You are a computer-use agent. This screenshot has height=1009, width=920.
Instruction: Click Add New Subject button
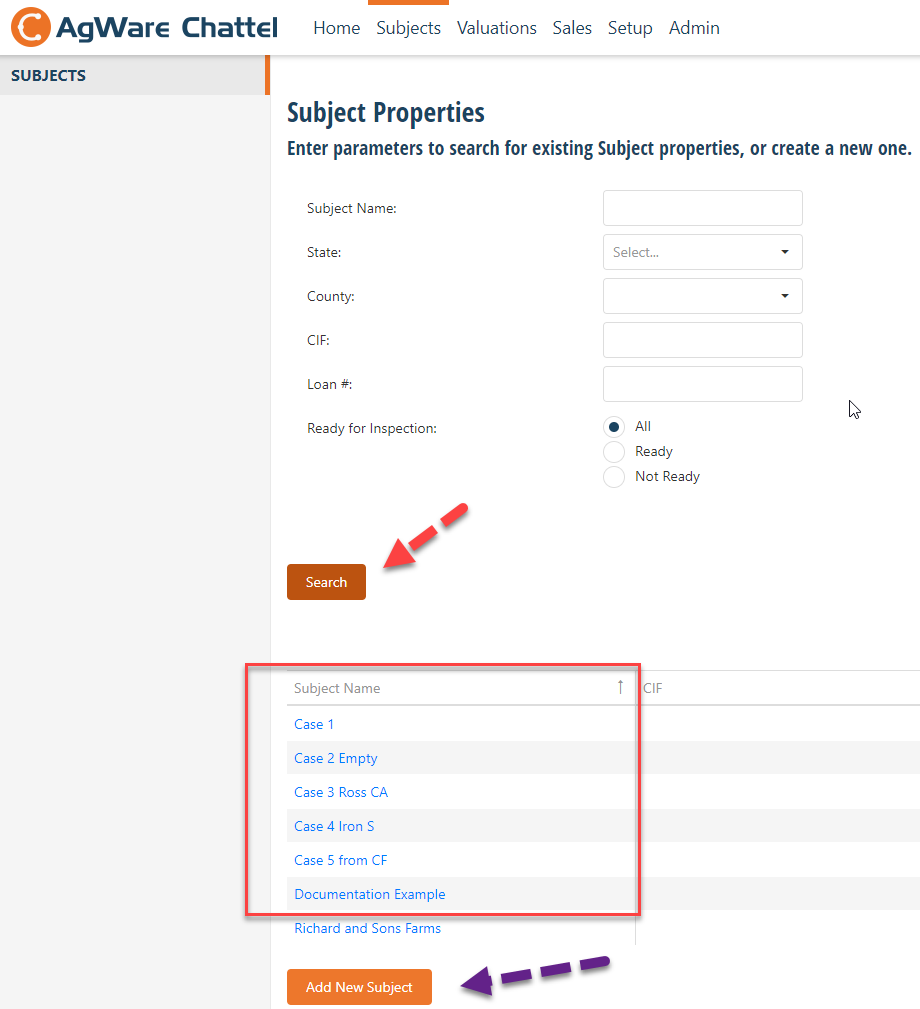359,986
